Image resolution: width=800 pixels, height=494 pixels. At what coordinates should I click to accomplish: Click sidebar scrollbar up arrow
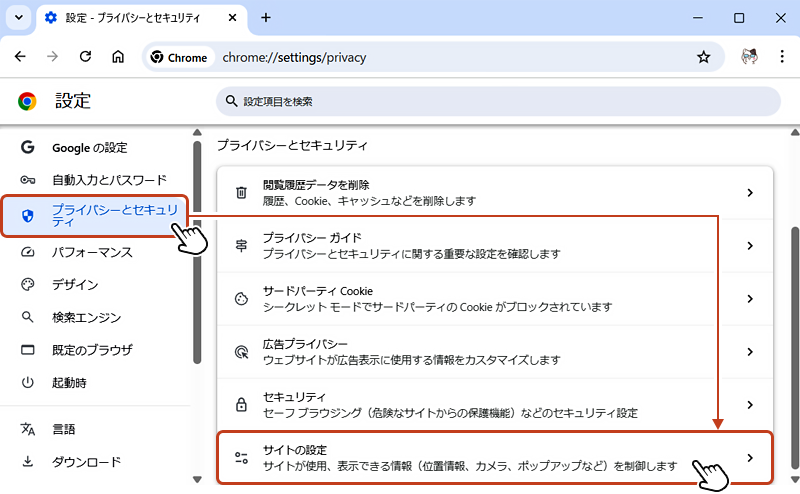tap(197, 133)
